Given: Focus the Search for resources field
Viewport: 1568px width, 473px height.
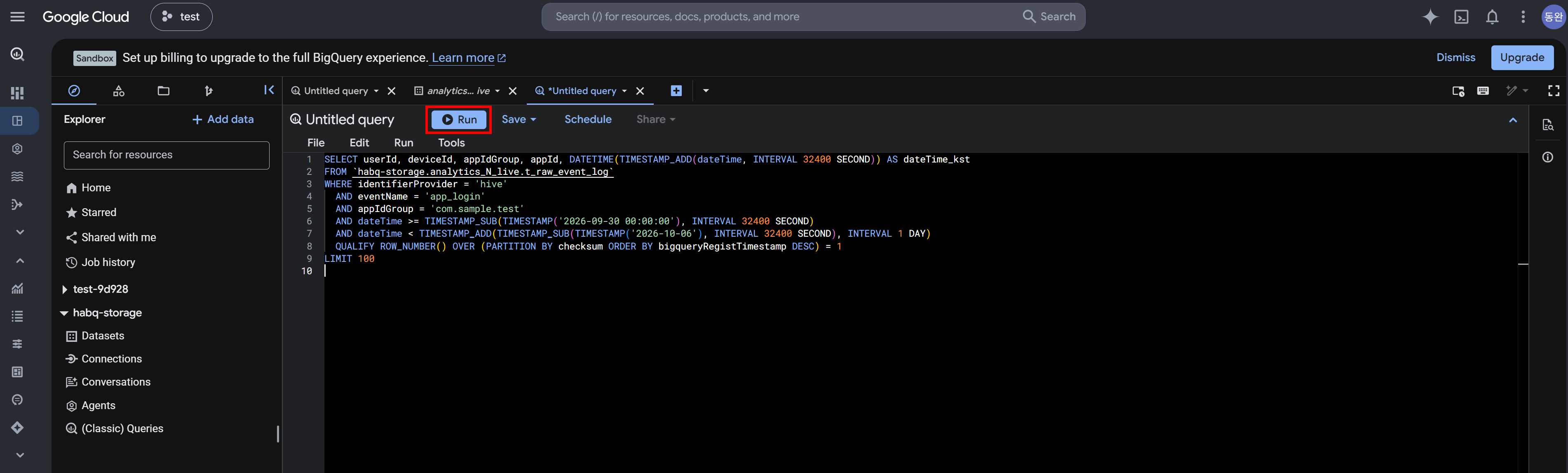Looking at the screenshot, I should (166, 155).
